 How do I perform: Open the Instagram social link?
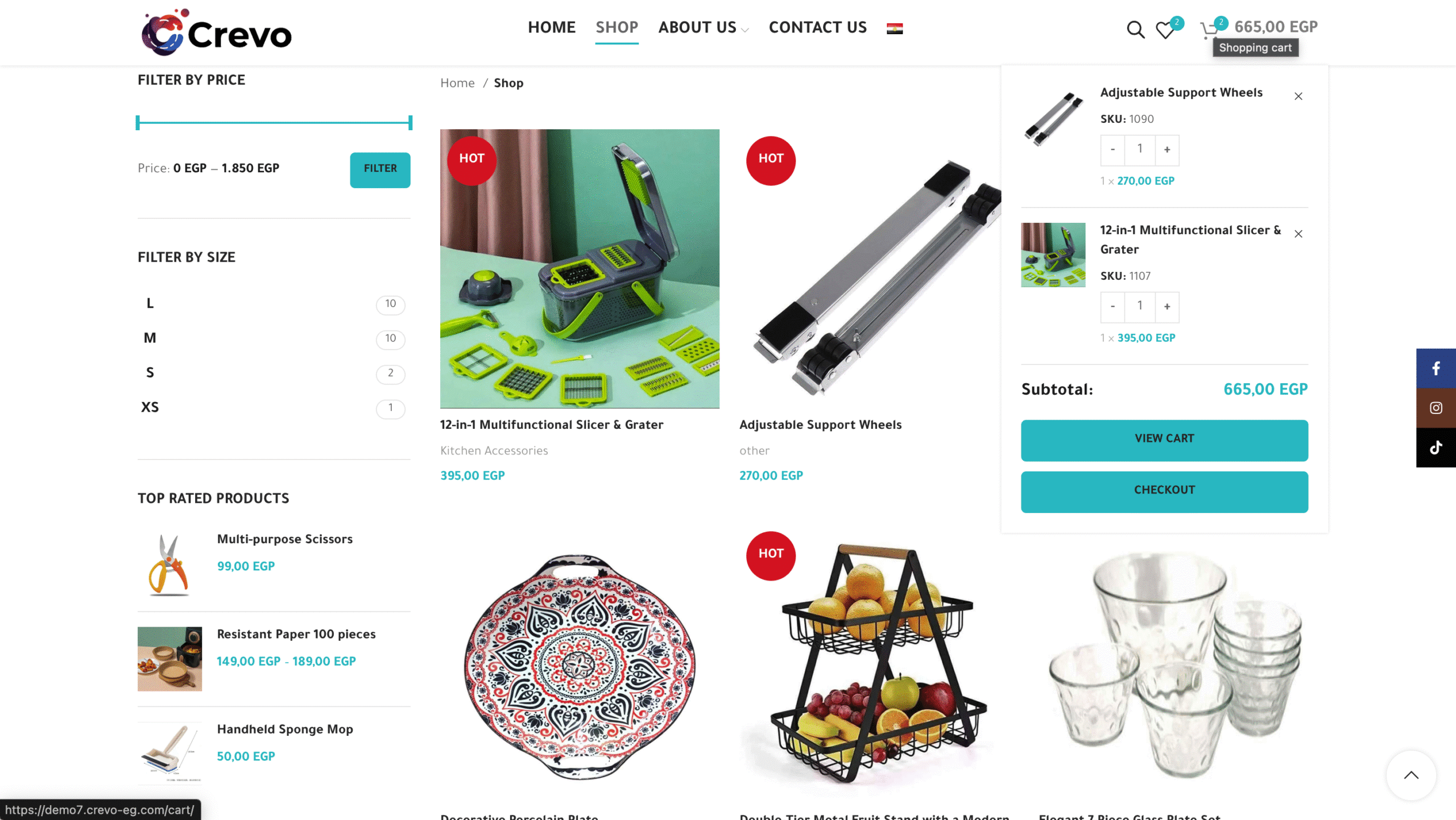click(1436, 408)
